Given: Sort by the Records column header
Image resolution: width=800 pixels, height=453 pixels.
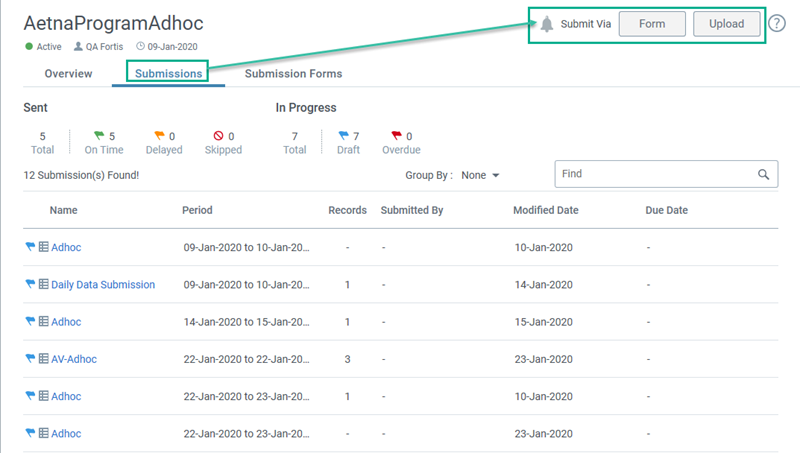Looking at the screenshot, I should 347,210.
